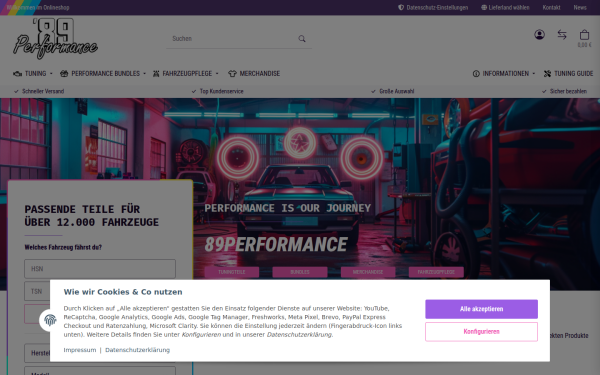Click the Welches Fahrzeug fährst du? label
Screen dimensions: 600x375
coord(63,247)
